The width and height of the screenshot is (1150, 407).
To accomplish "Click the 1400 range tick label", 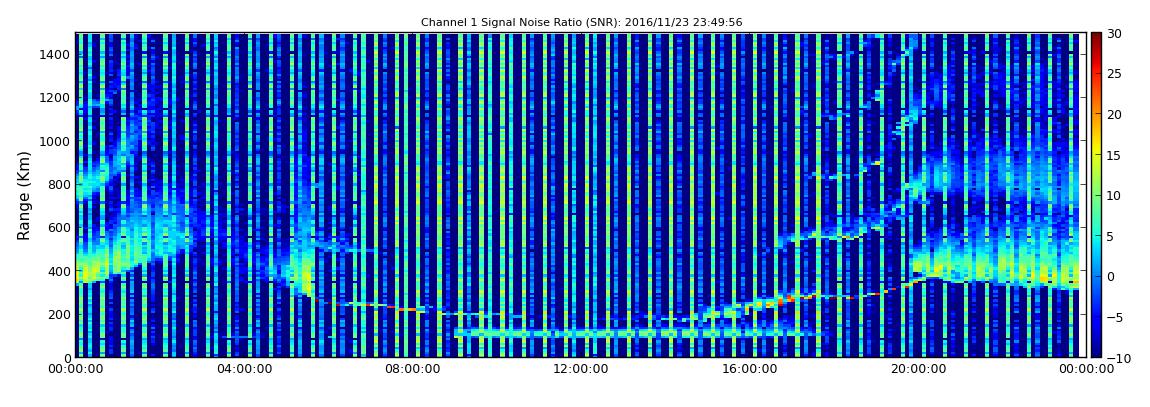I will [x=56, y=54].
